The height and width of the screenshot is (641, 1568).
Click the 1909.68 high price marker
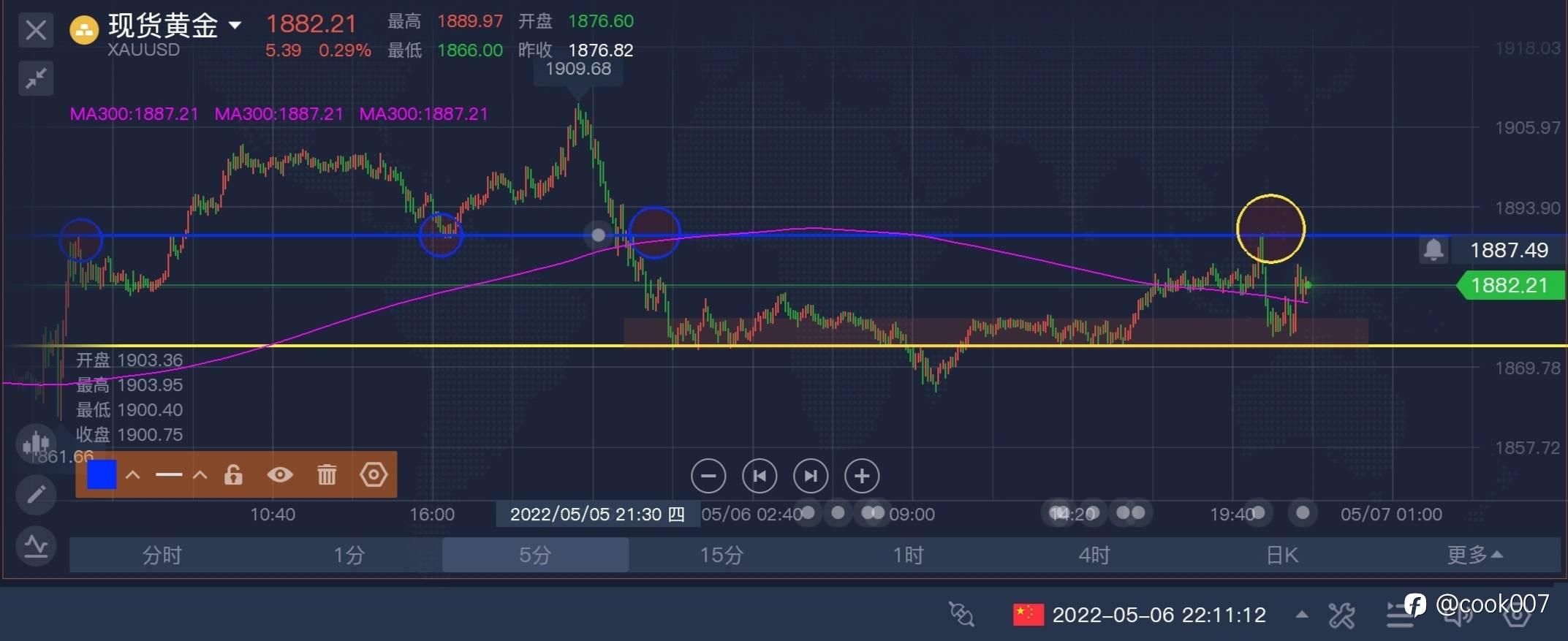578,69
